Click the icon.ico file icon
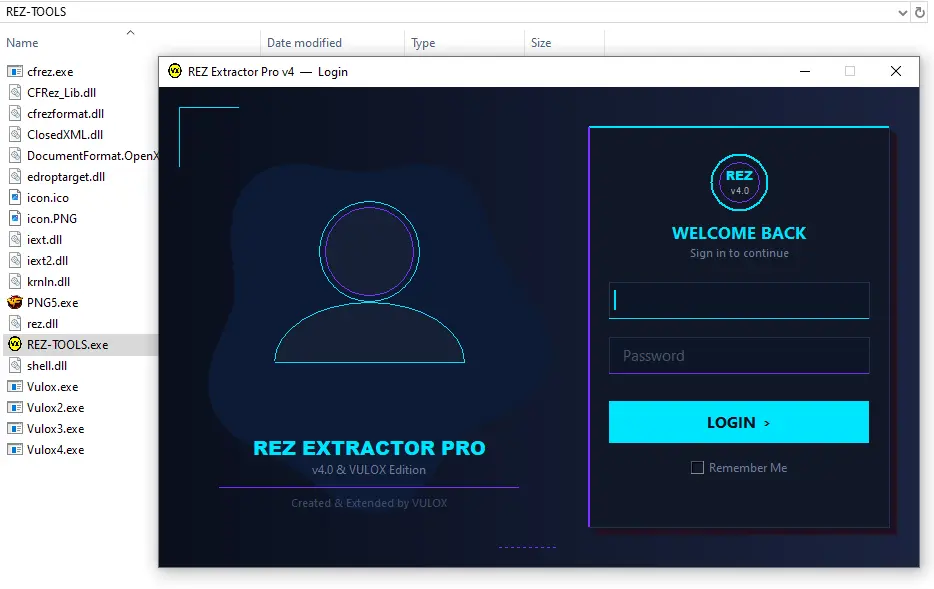934x589 pixels. (15, 197)
